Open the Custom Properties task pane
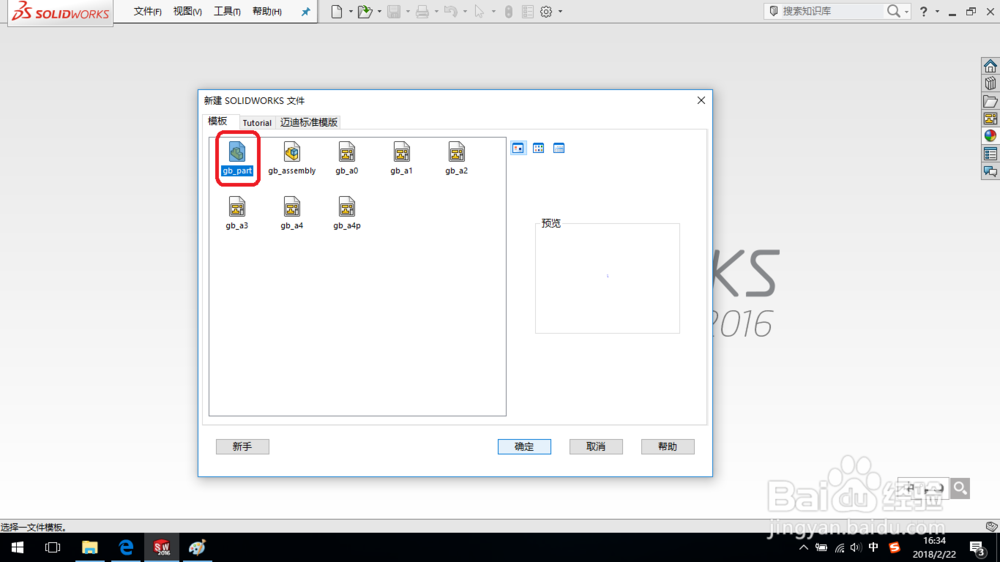The width and height of the screenshot is (1000, 562). click(x=990, y=154)
